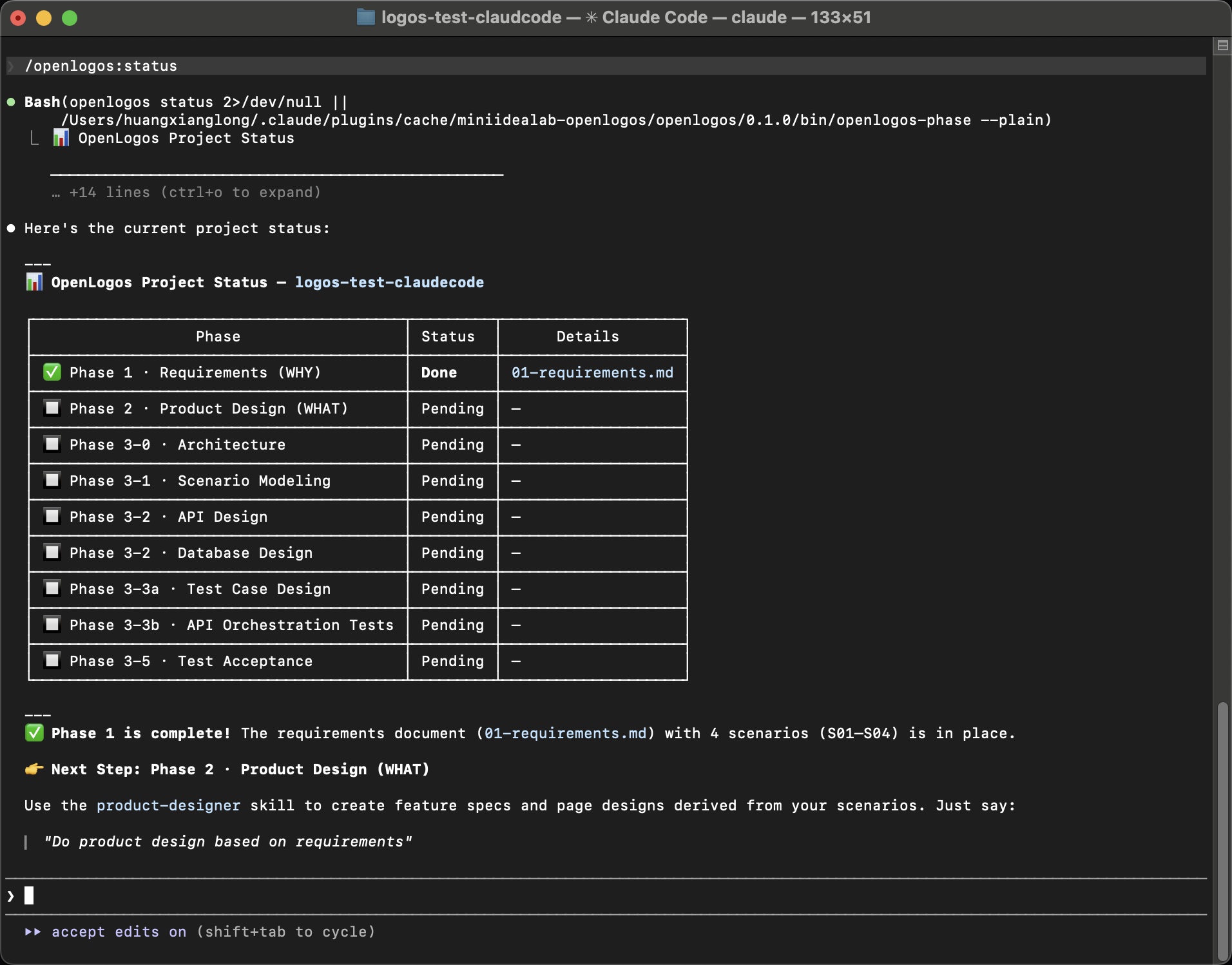Click the 01-requirements.md reference in the completion sentence

(565, 733)
